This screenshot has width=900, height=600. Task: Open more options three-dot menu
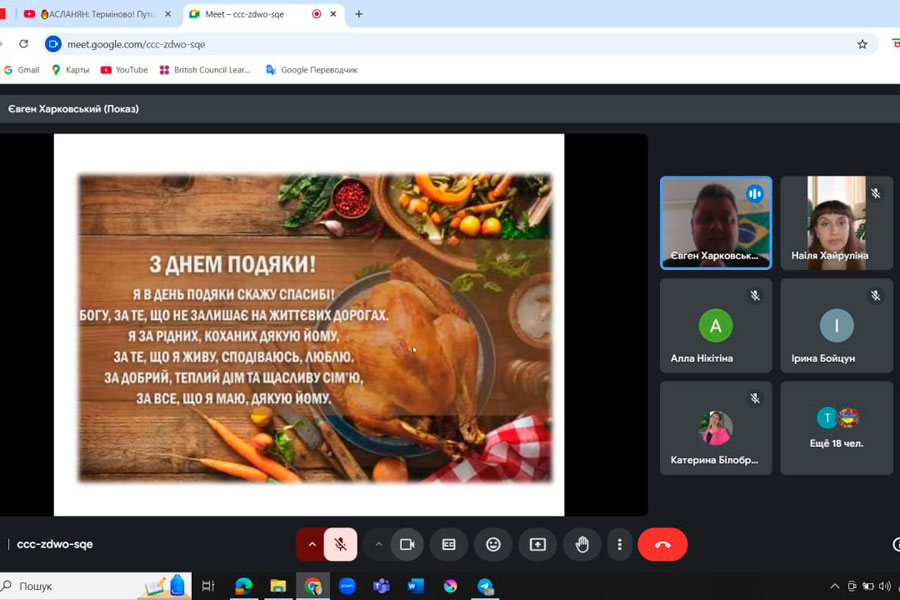[619, 544]
